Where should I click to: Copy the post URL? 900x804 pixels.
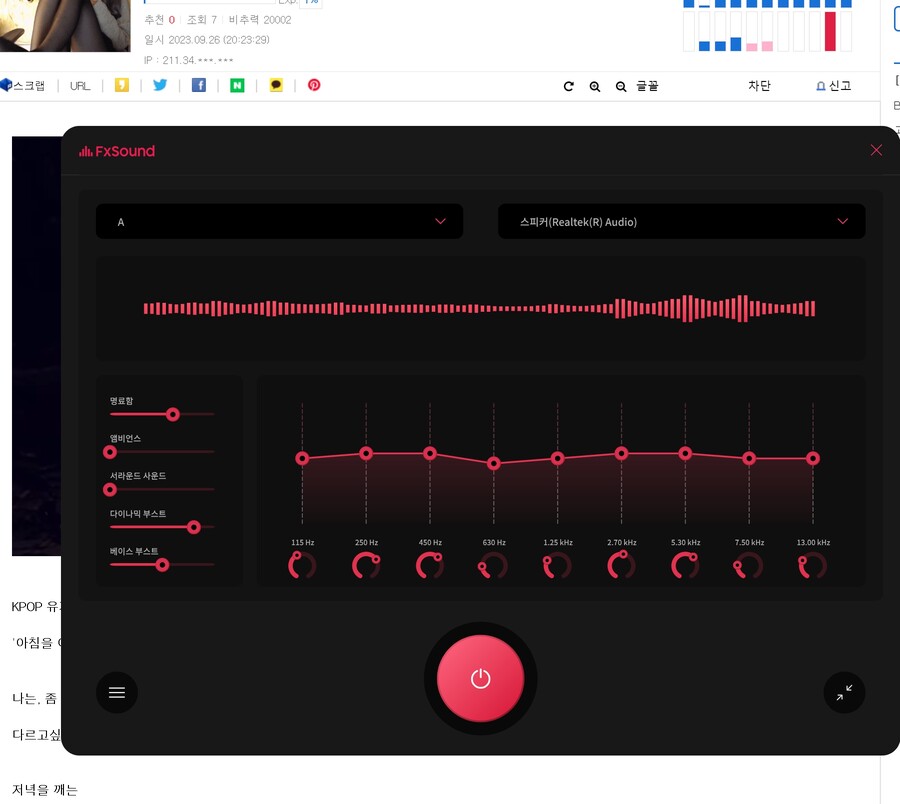pos(79,85)
